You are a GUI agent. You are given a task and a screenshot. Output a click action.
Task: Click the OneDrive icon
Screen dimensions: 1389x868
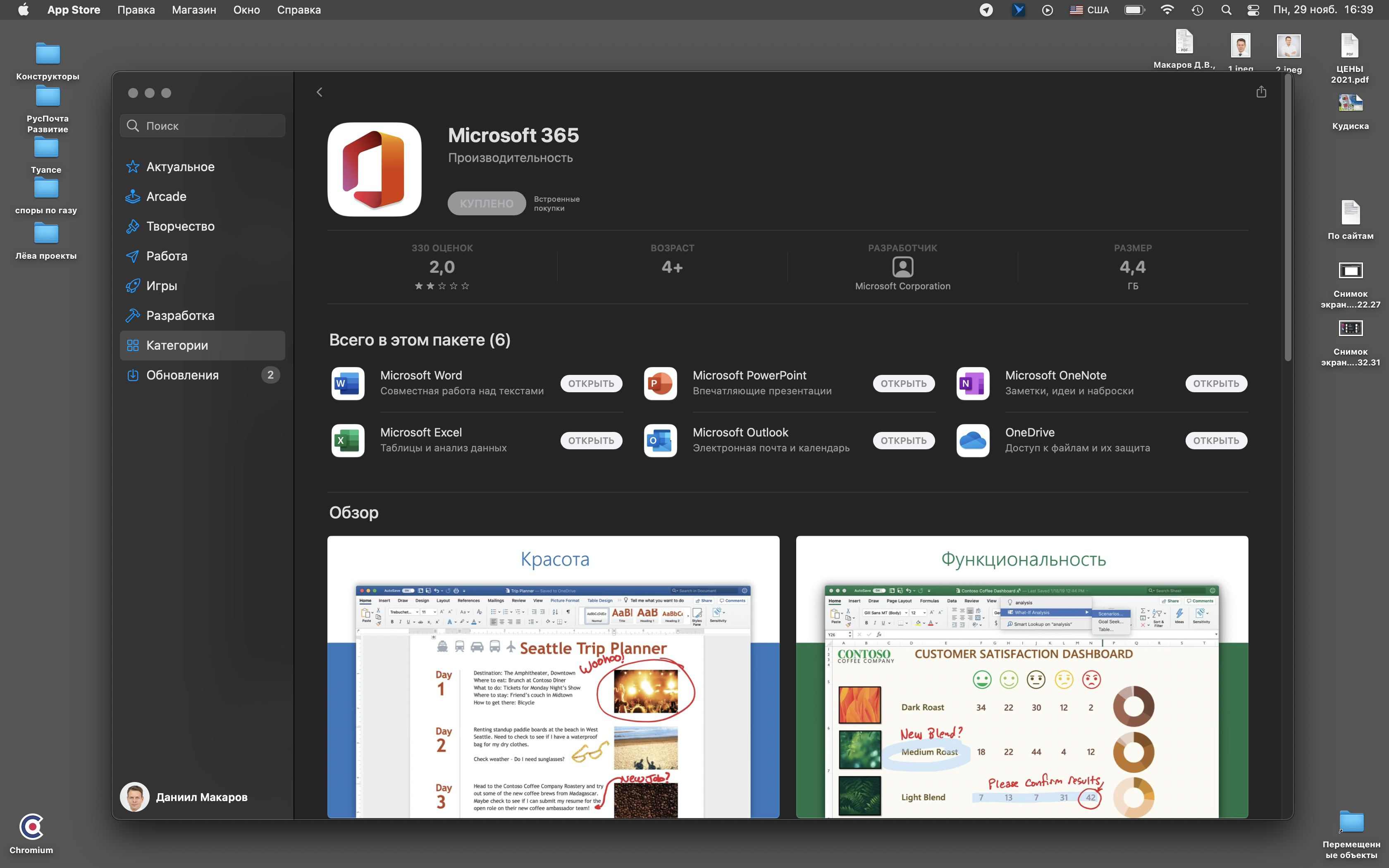tap(972, 440)
